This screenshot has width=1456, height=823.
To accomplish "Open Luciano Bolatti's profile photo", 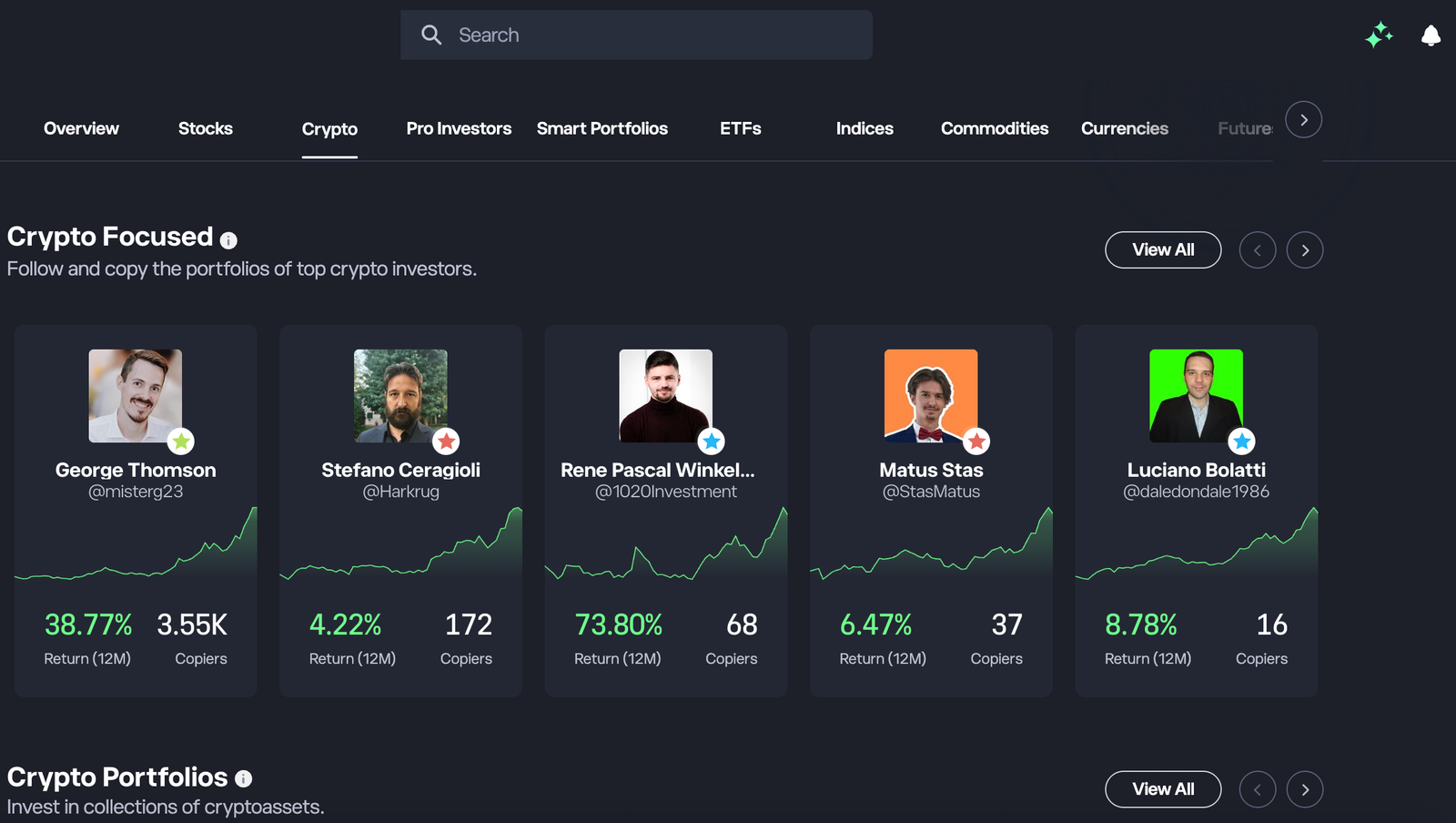I will pyautogui.click(x=1197, y=396).
